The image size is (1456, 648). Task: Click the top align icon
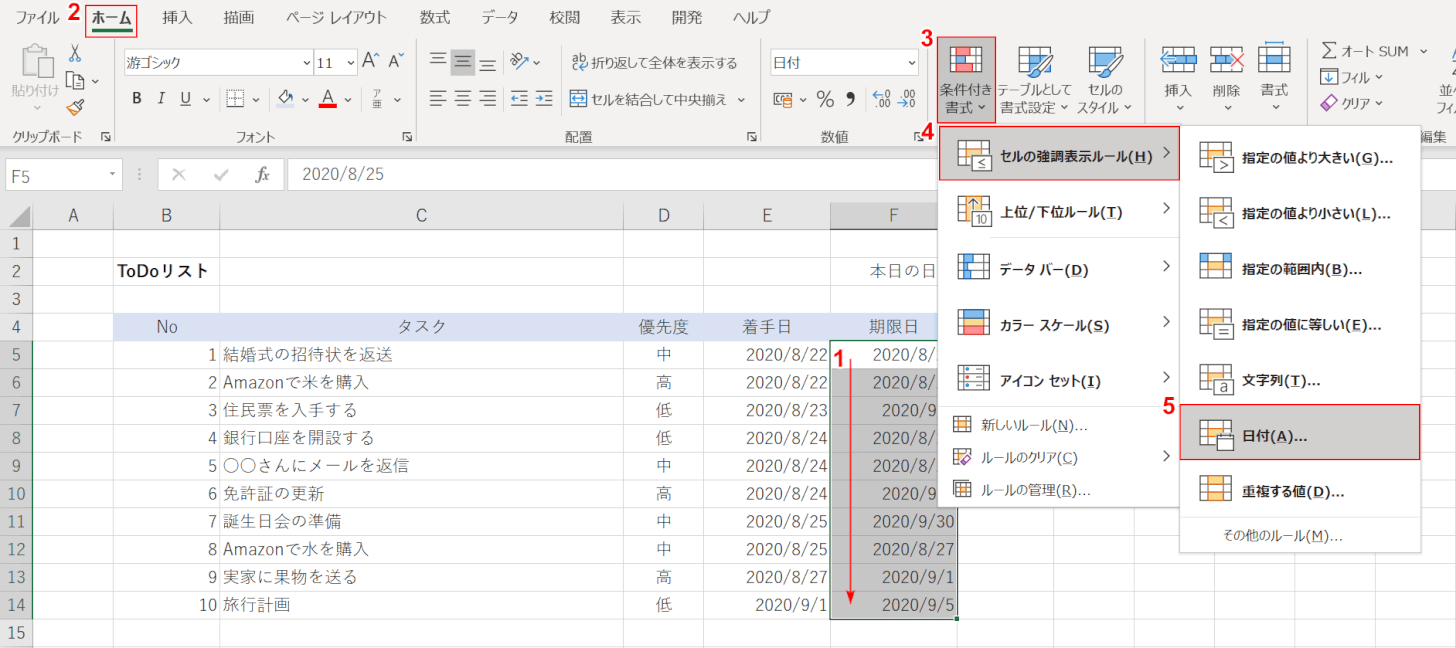click(438, 62)
